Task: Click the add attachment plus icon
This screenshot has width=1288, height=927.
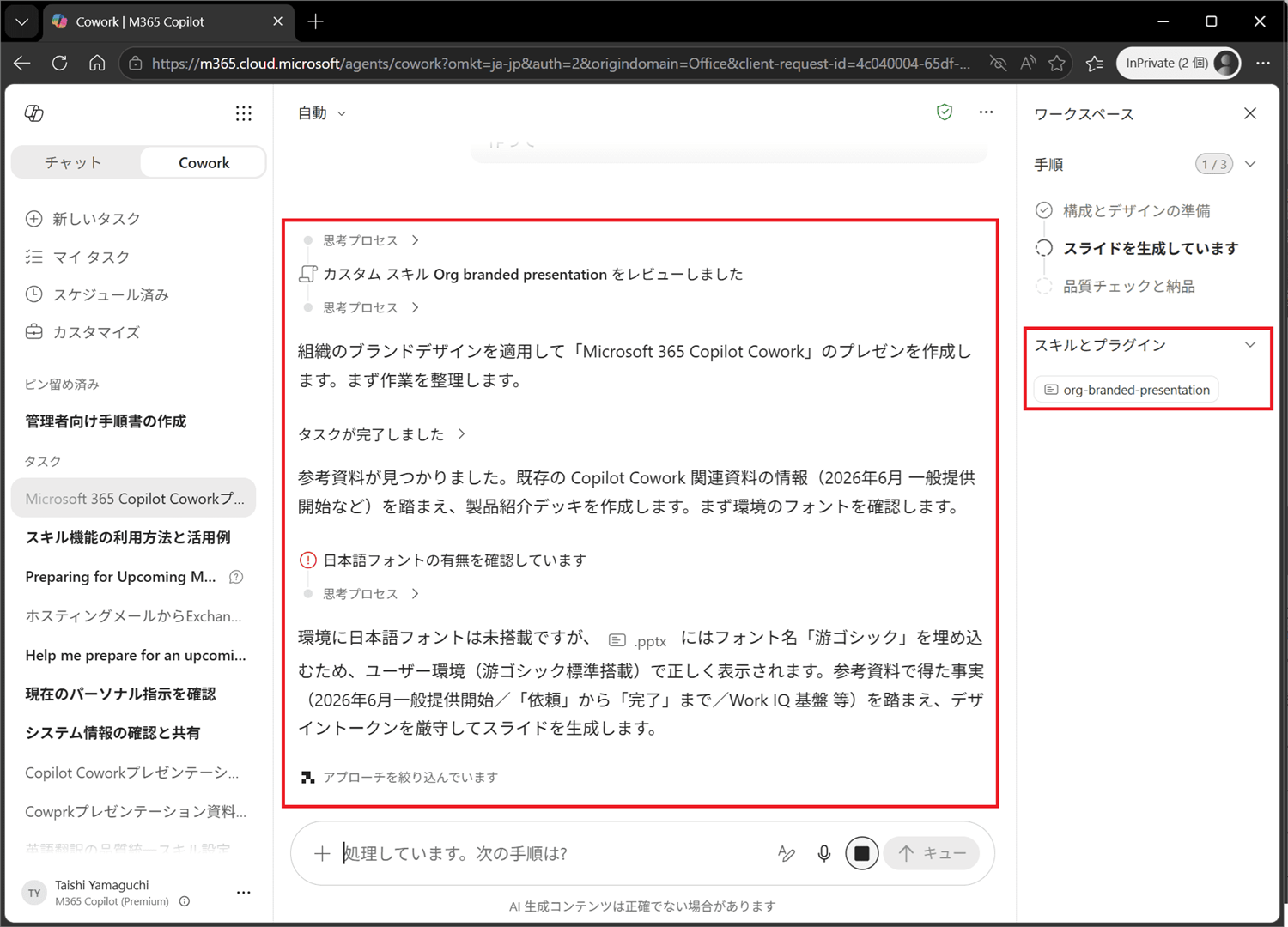Action: (322, 854)
